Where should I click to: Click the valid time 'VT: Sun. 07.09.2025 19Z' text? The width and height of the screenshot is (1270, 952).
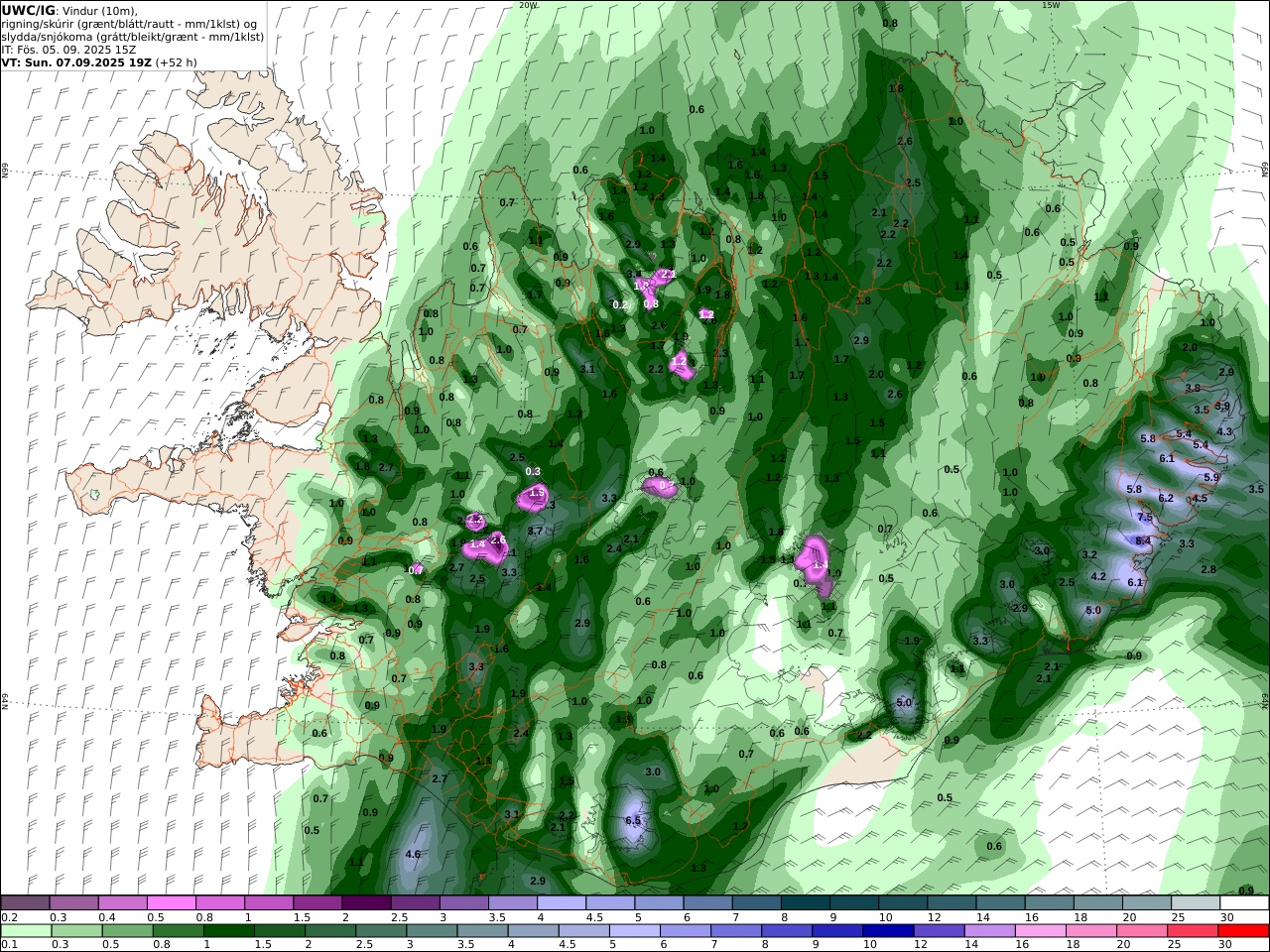(x=76, y=61)
